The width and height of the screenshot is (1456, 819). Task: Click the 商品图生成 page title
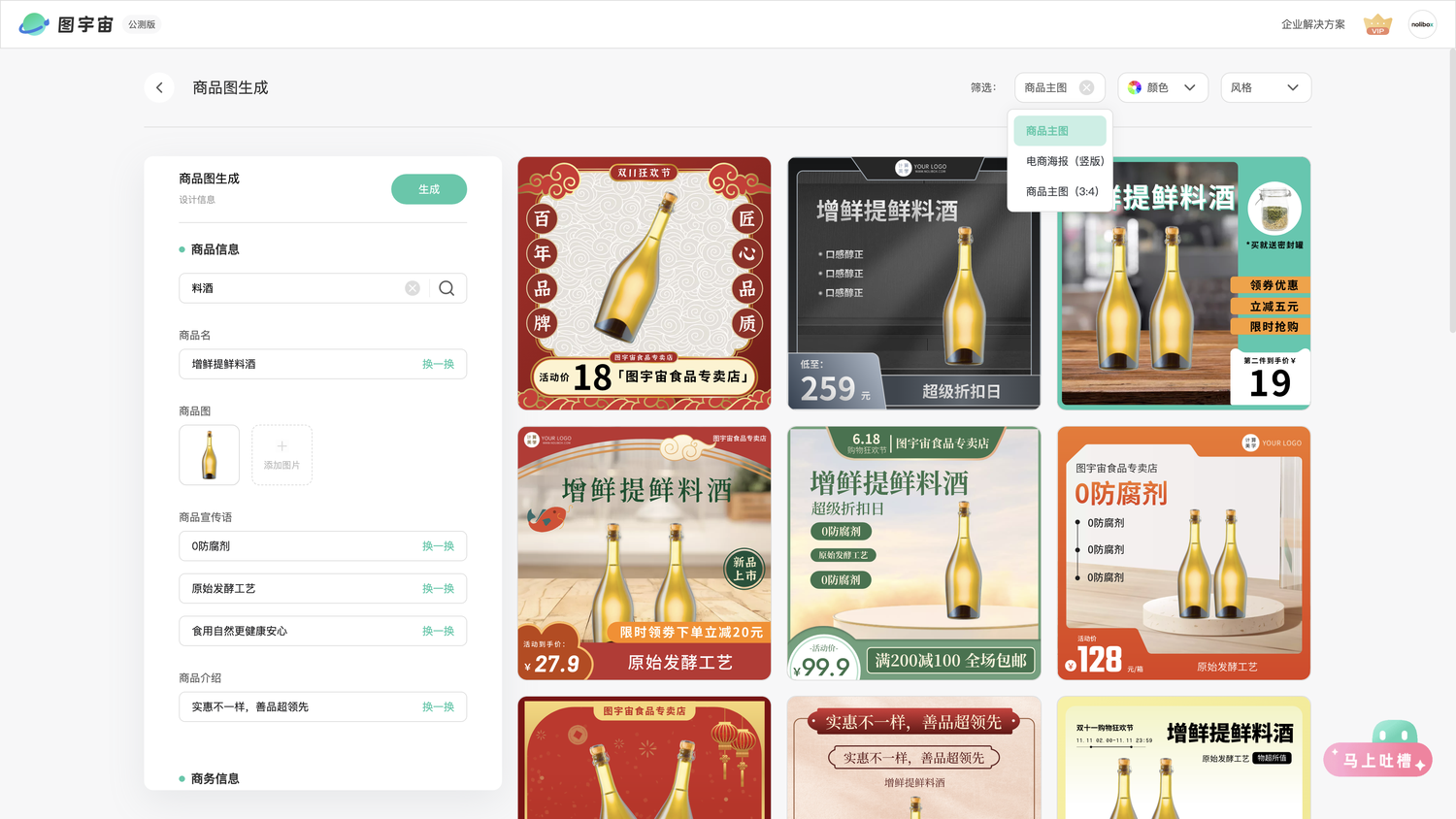point(230,87)
